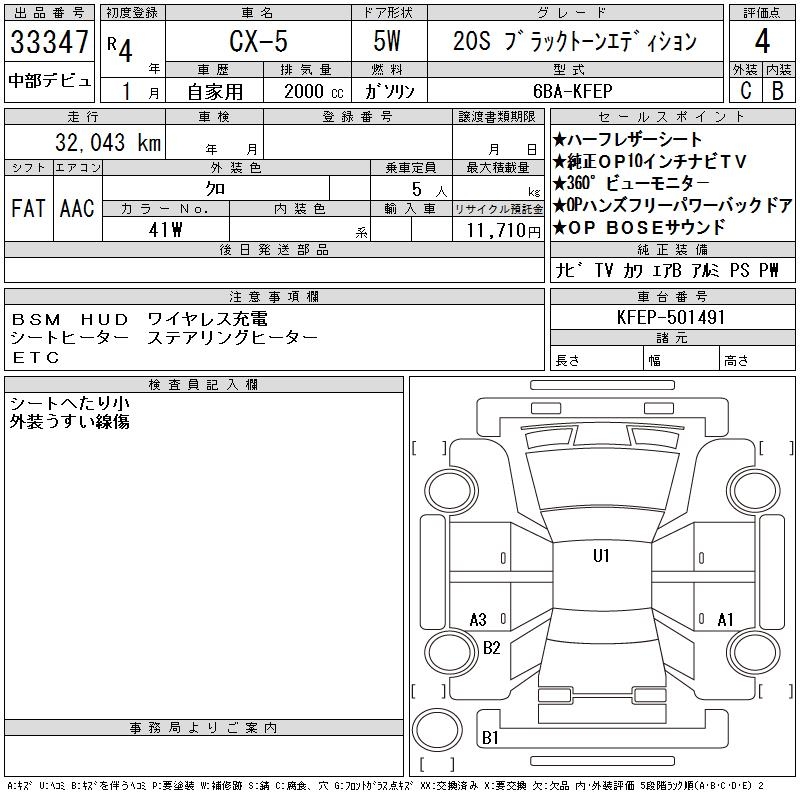800x800 pixels.
Task: Select the interior grade B
Action: pos(778,91)
